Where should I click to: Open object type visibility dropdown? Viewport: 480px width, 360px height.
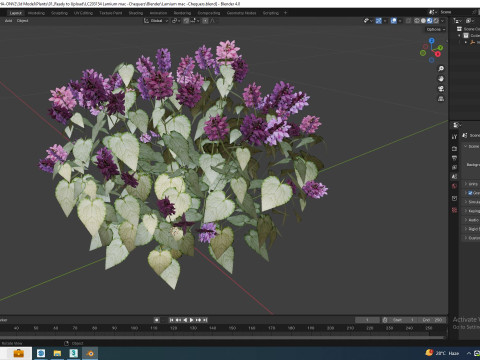[368, 21]
